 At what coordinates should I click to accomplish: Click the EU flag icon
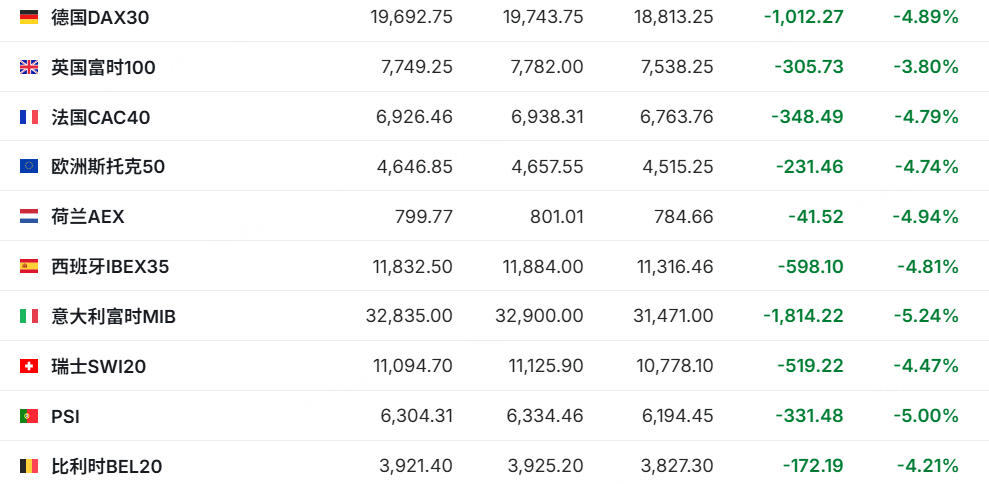point(29,167)
